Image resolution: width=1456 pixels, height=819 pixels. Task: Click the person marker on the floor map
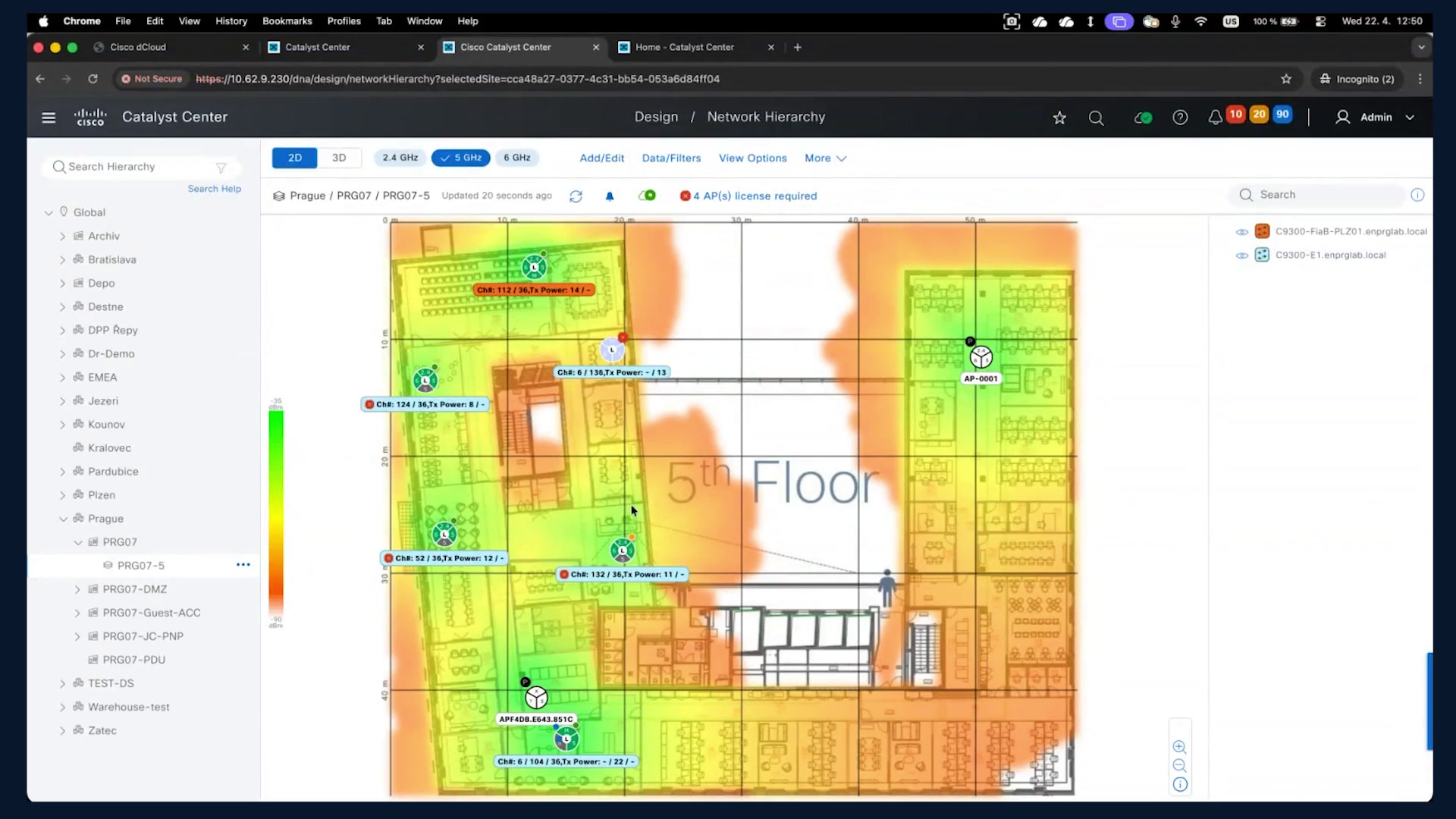(x=886, y=589)
